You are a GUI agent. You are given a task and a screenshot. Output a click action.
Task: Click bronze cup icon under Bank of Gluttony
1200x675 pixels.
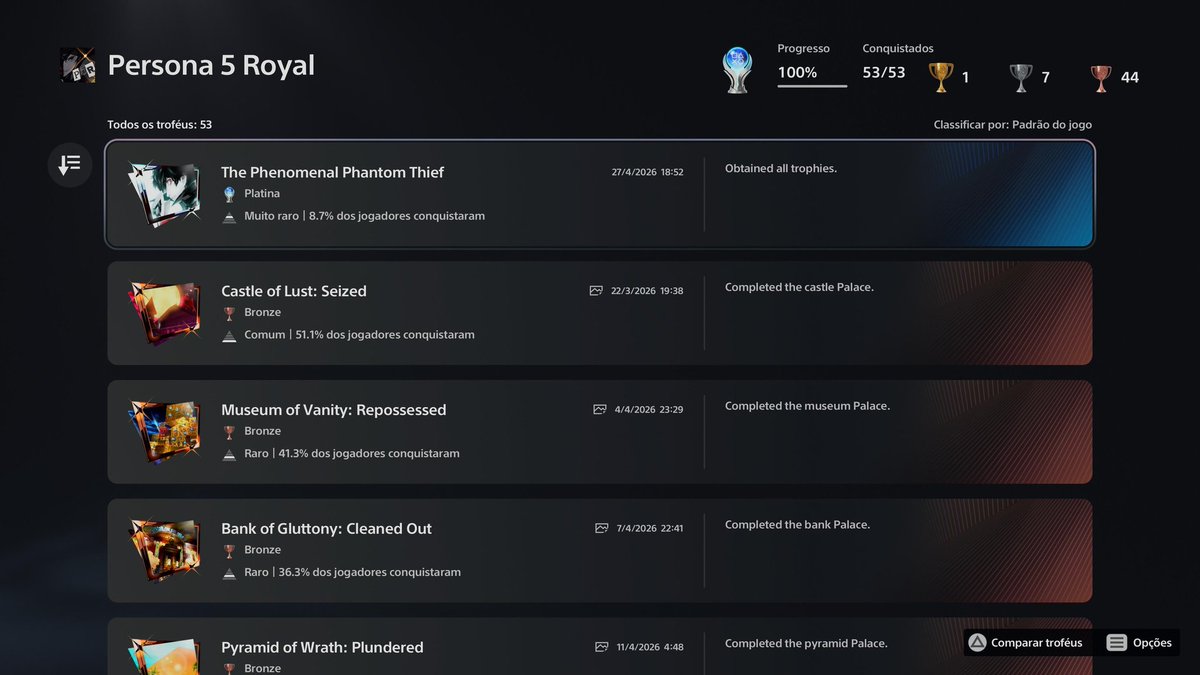tap(229, 551)
